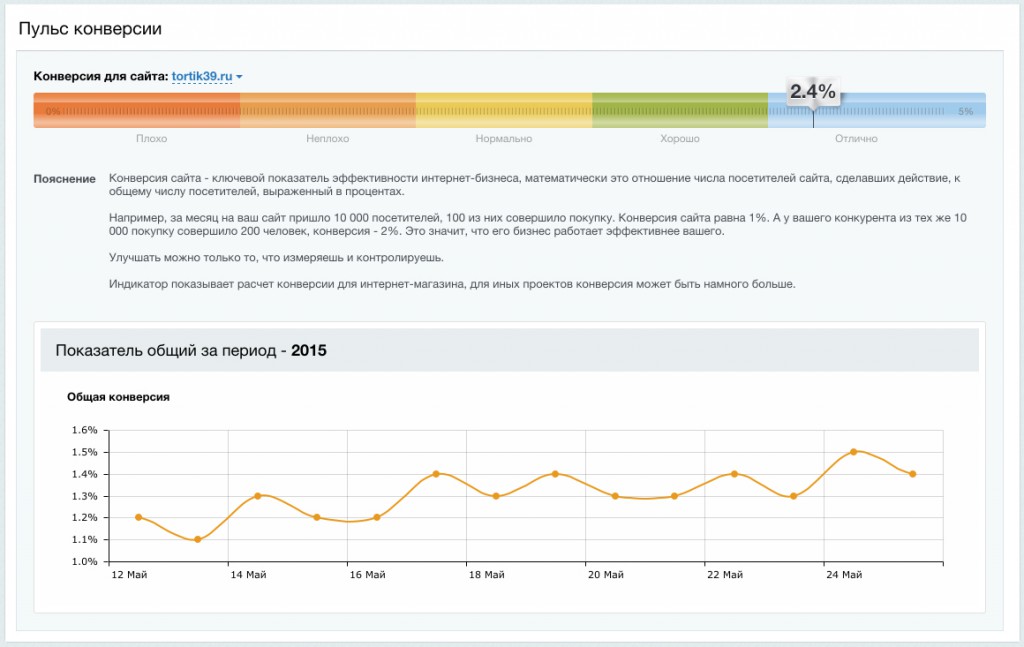Click the '14 Май' x-axis label

pos(248,575)
